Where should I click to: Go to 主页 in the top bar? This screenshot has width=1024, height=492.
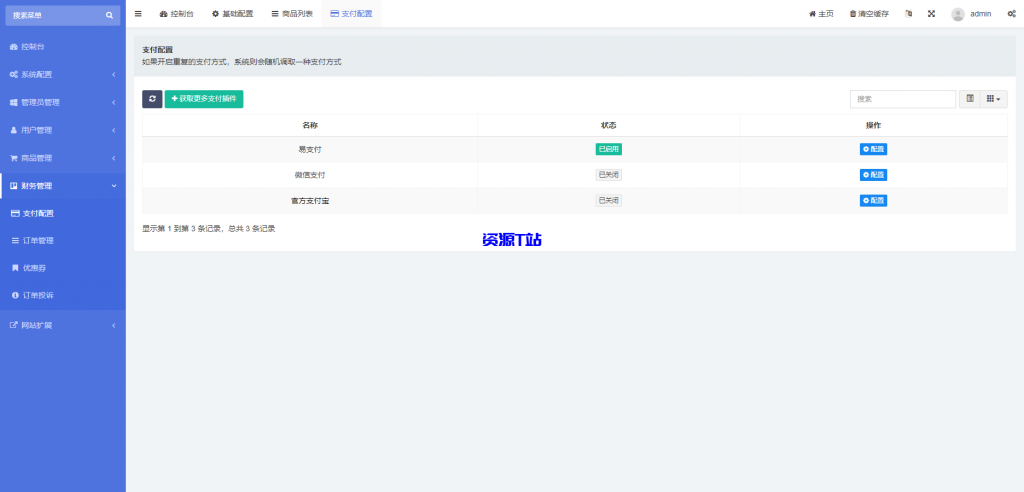[x=821, y=14]
